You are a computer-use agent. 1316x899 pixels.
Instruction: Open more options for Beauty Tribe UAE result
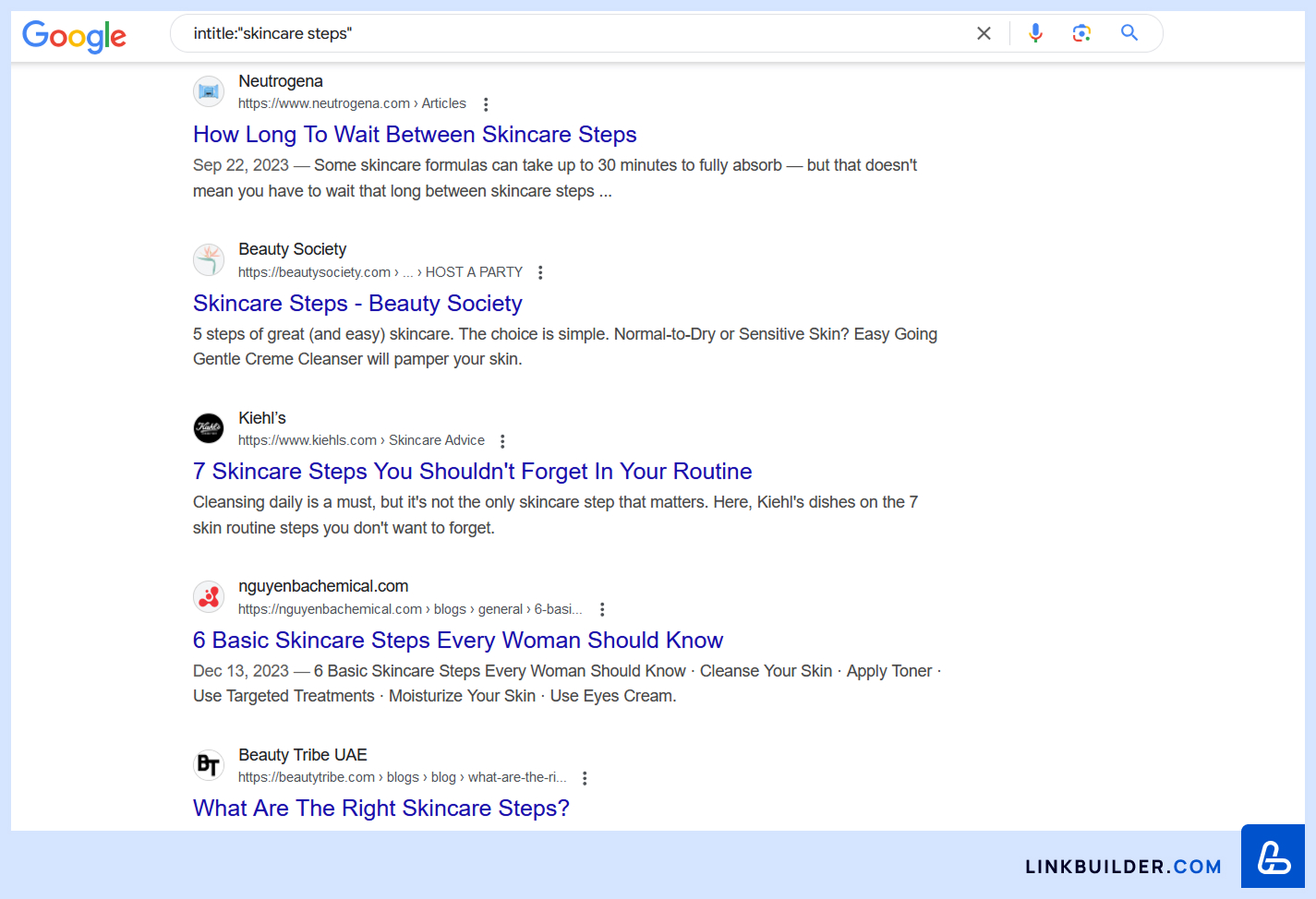[585, 778]
